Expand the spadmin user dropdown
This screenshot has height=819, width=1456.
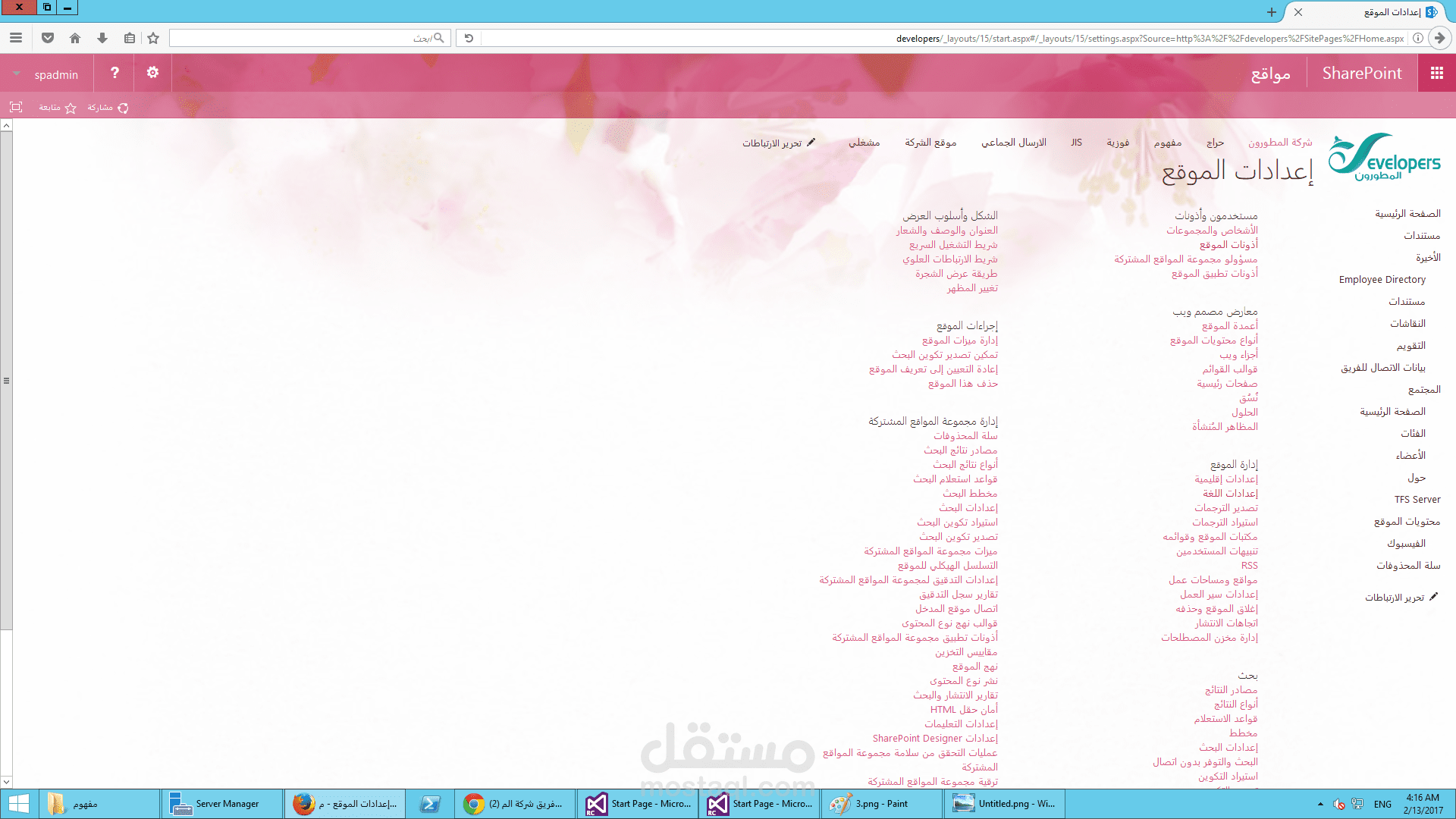click(x=17, y=74)
